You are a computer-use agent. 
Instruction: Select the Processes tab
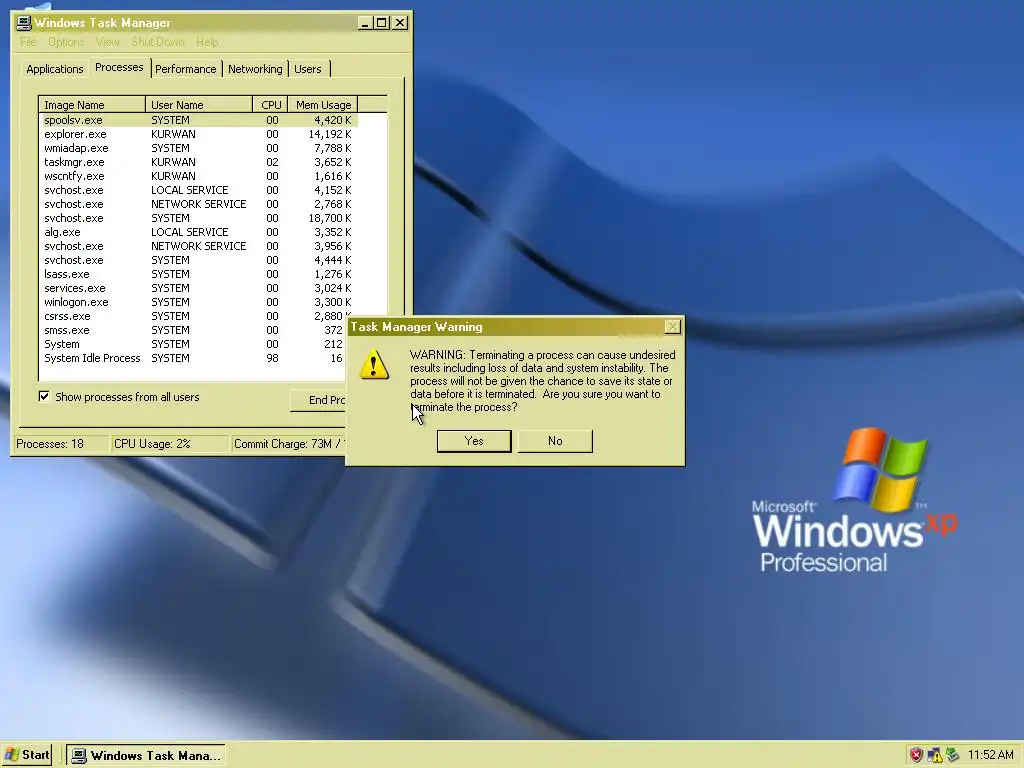tap(119, 67)
